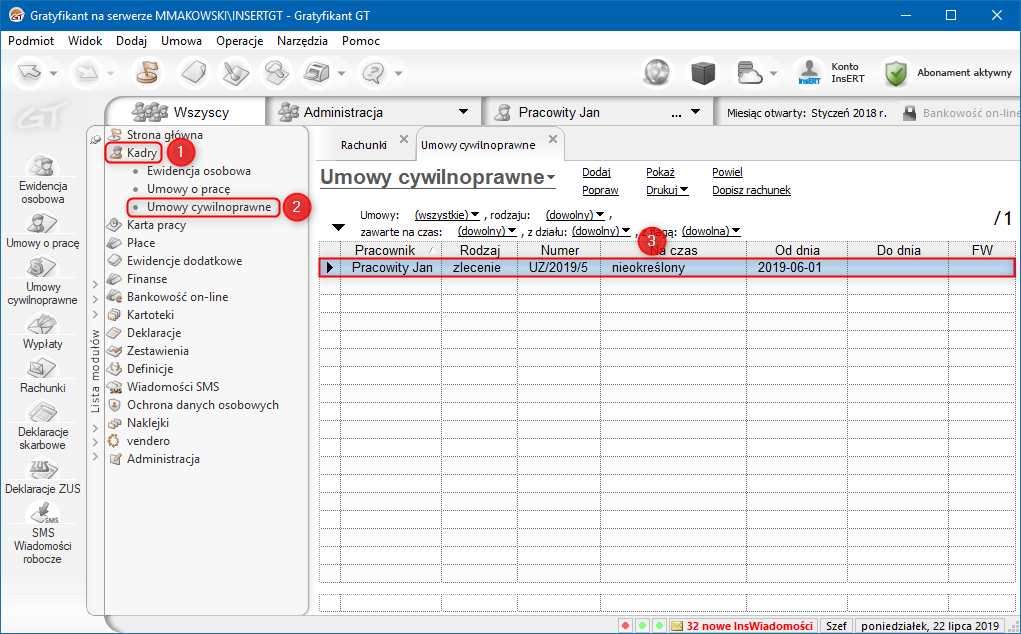Open Ewidencja osobowa sidebar shortcut icon
Viewport: 1021px width, 634px height.
point(42,166)
